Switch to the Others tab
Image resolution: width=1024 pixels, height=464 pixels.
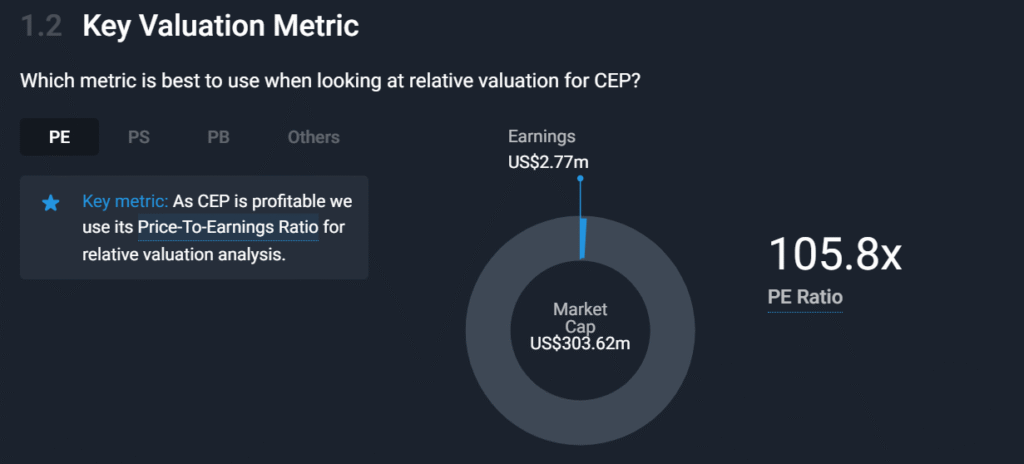(x=313, y=137)
